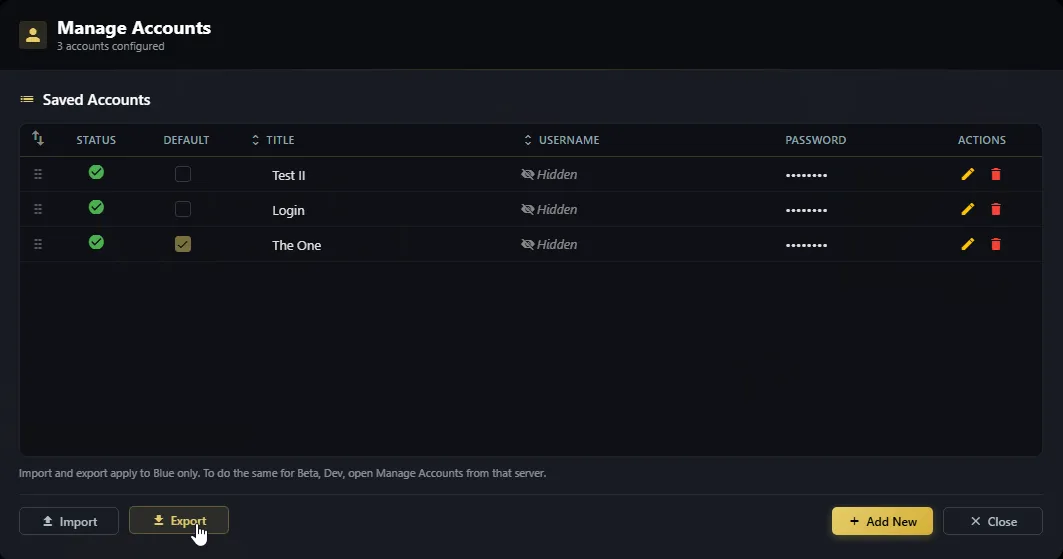Grab the drag handle for Test II row
Image resolution: width=1063 pixels, height=559 pixels.
38,174
